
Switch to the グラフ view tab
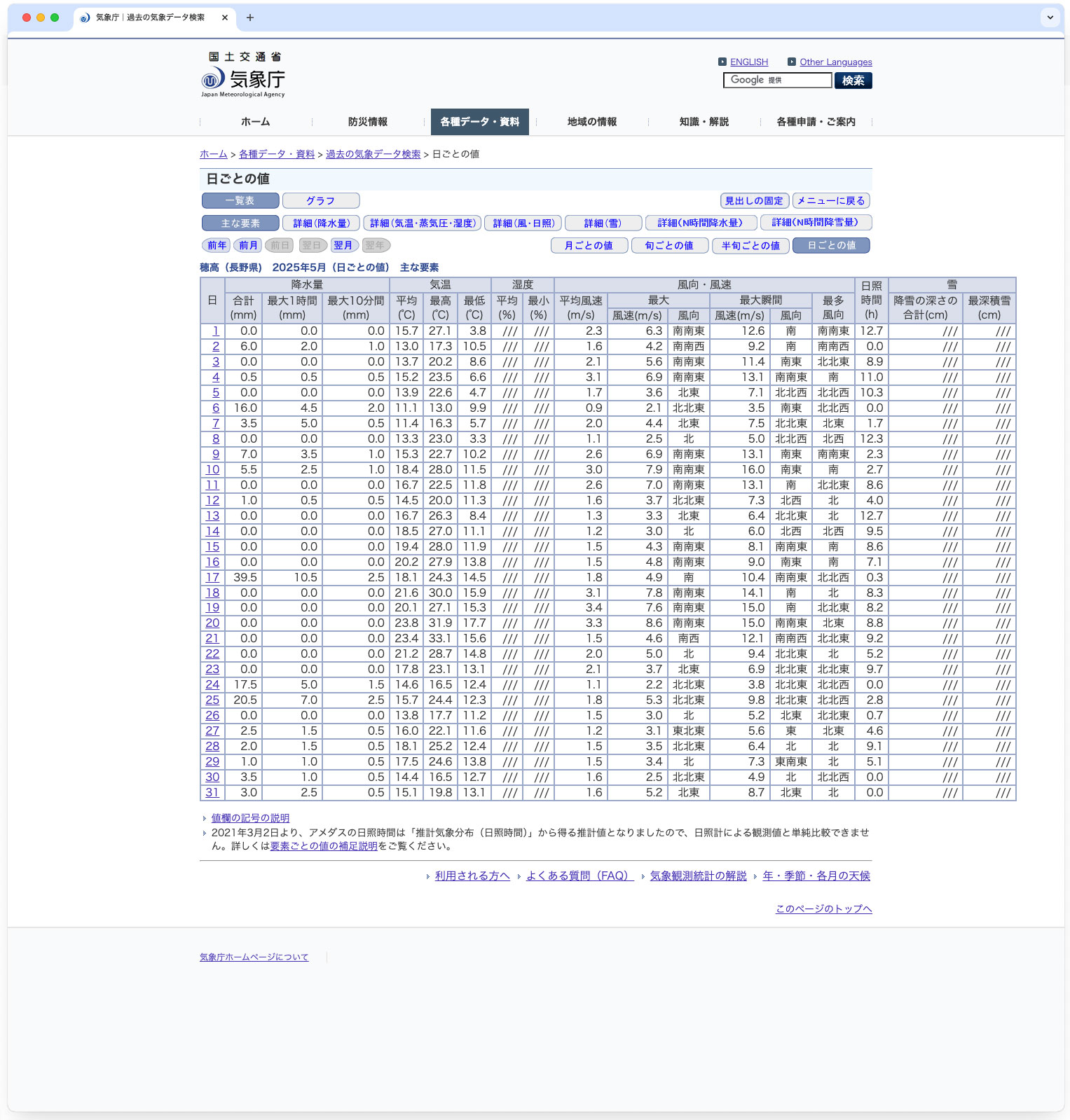click(321, 201)
